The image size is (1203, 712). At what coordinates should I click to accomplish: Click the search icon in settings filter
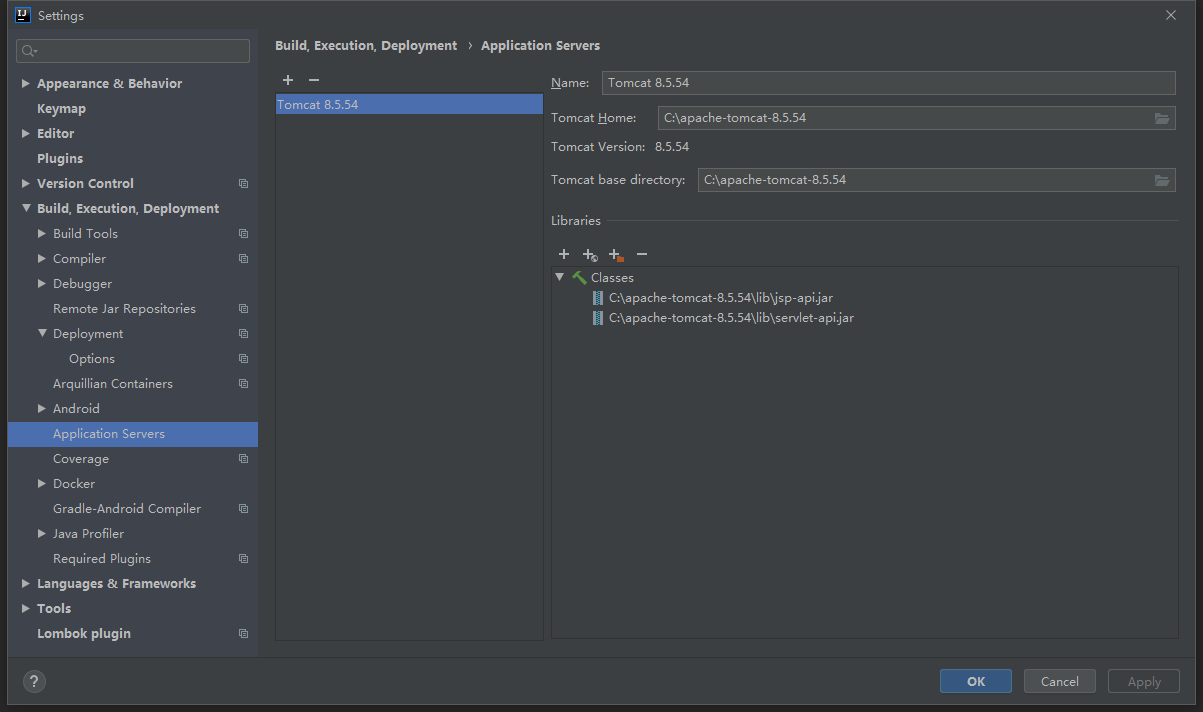(29, 51)
